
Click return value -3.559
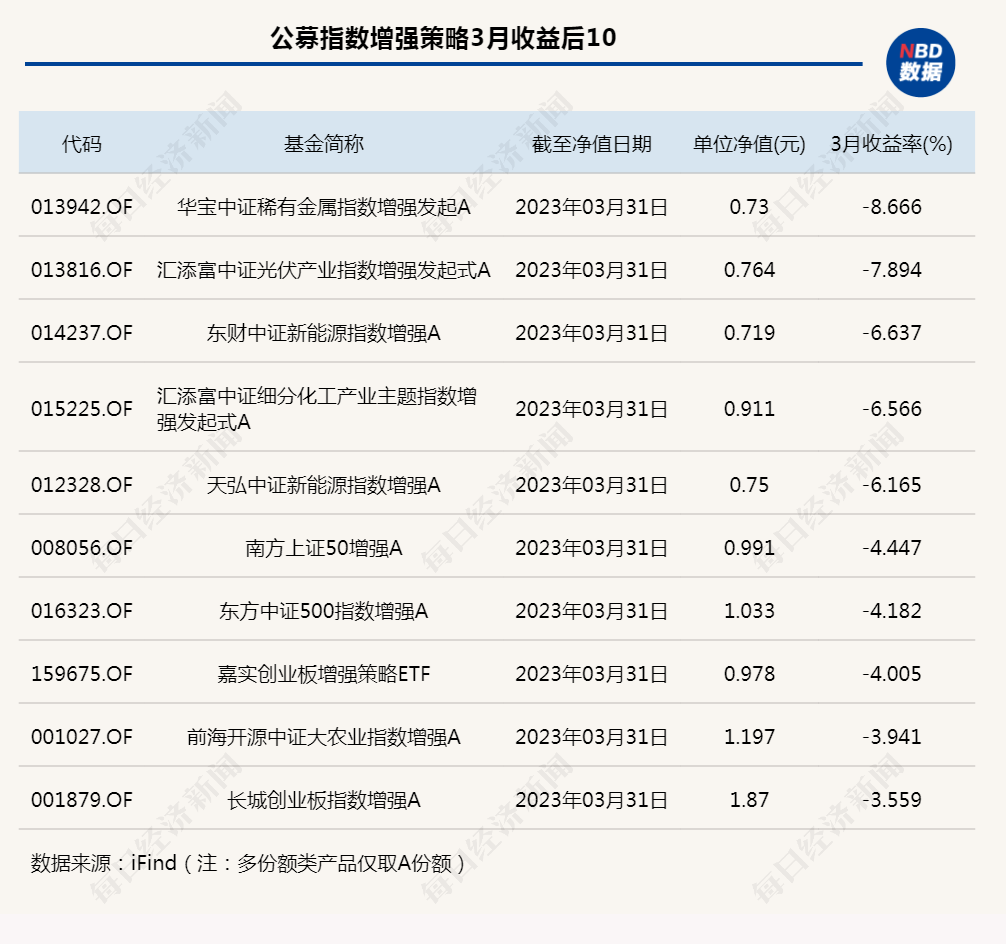pos(892,799)
